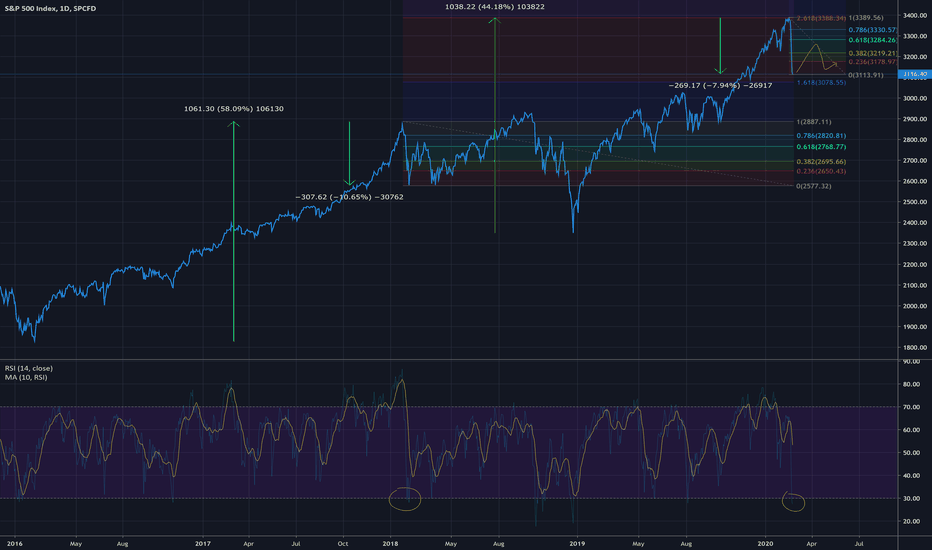Image resolution: width=932 pixels, height=550 pixels.
Task: Click 3400.00 on the price axis
Action: click(x=915, y=15)
